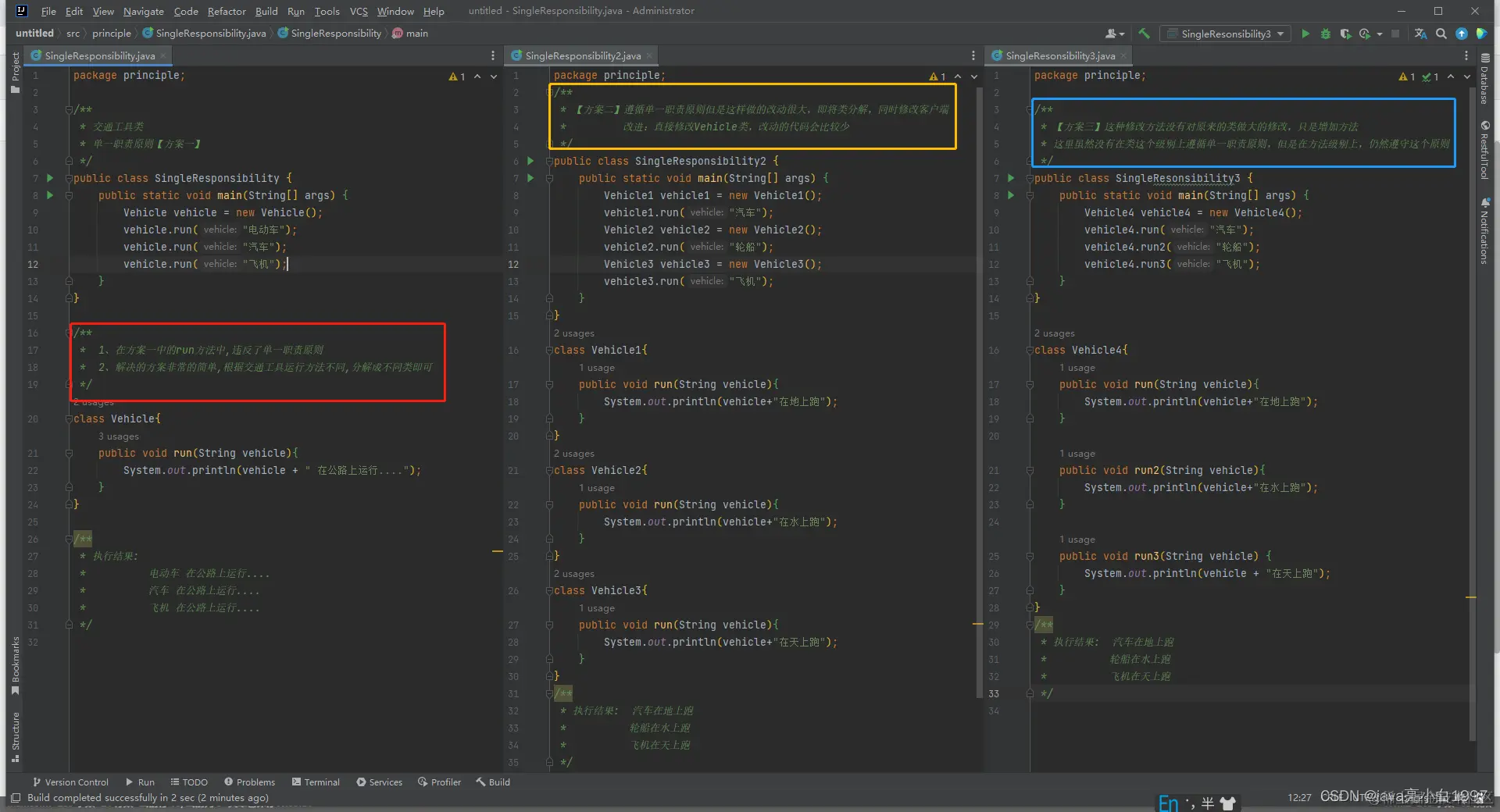
Task: Open the run configuration SingleResonsibility3 dropdown
Action: (1225, 34)
